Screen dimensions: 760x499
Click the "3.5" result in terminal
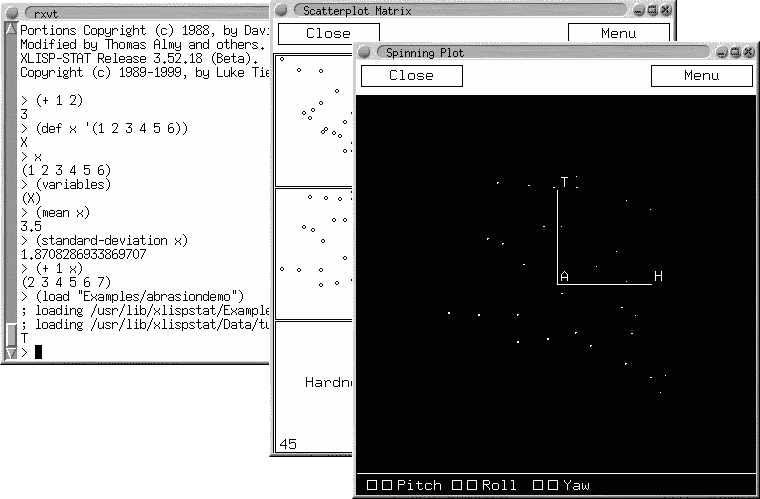31,227
